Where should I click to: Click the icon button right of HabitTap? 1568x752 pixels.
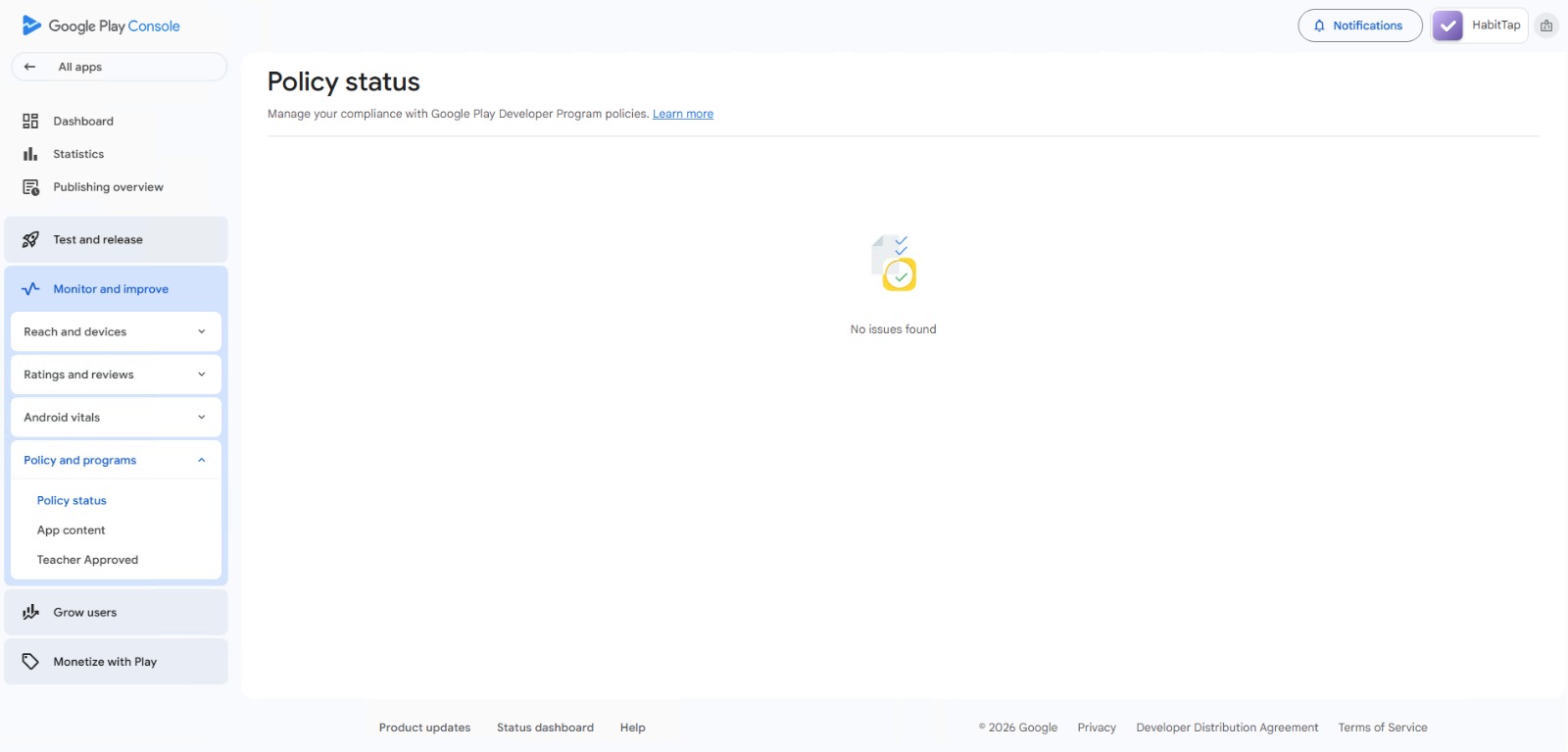pyautogui.click(x=1546, y=25)
